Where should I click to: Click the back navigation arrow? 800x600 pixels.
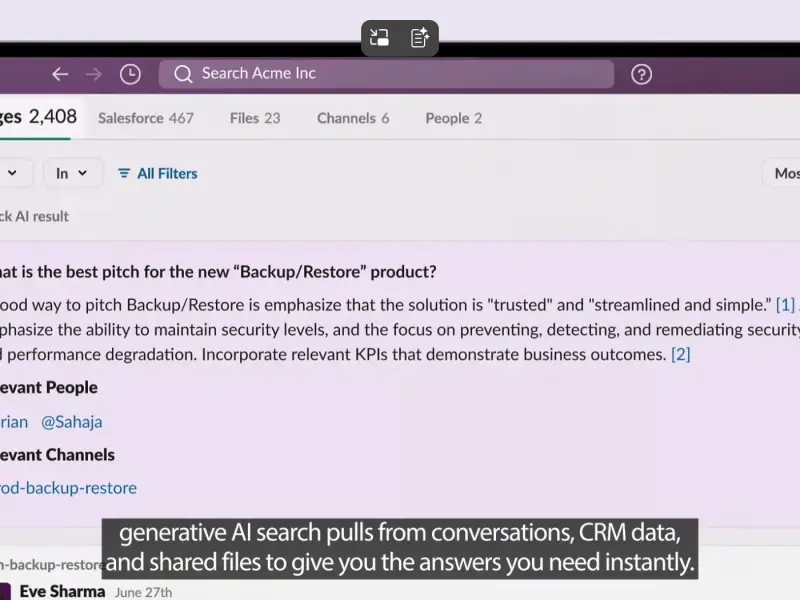point(60,74)
